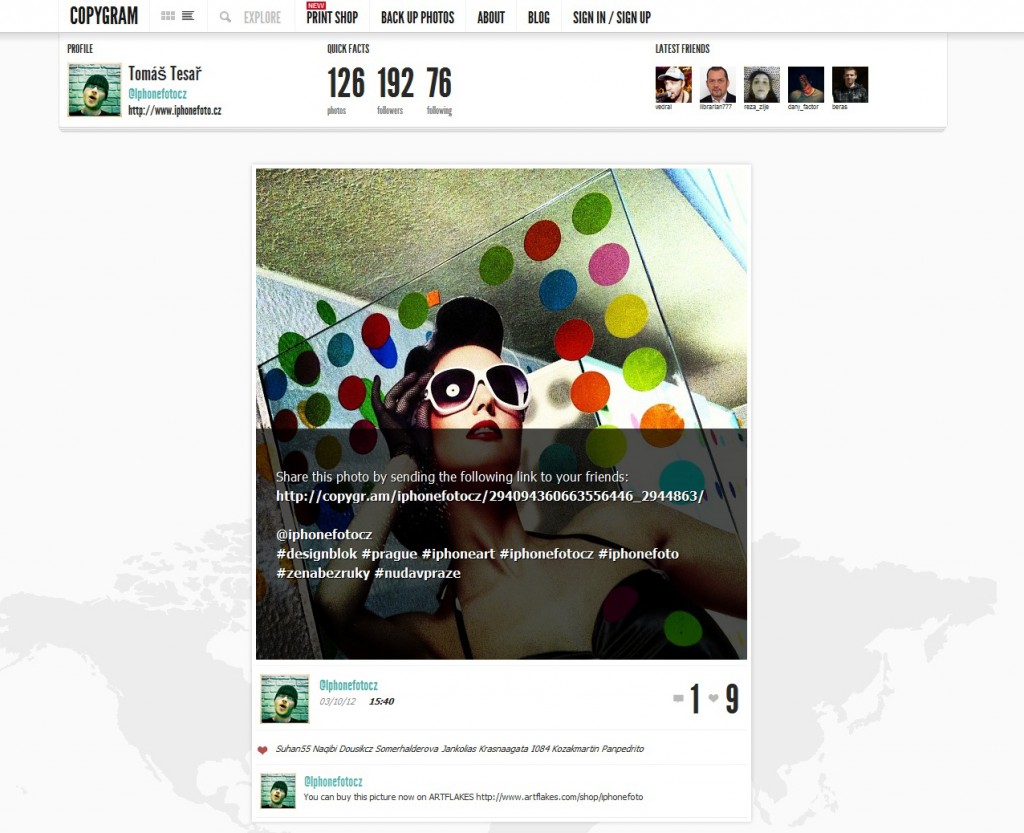
Task: Click liker name Suhan55
Action: point(293,749)
